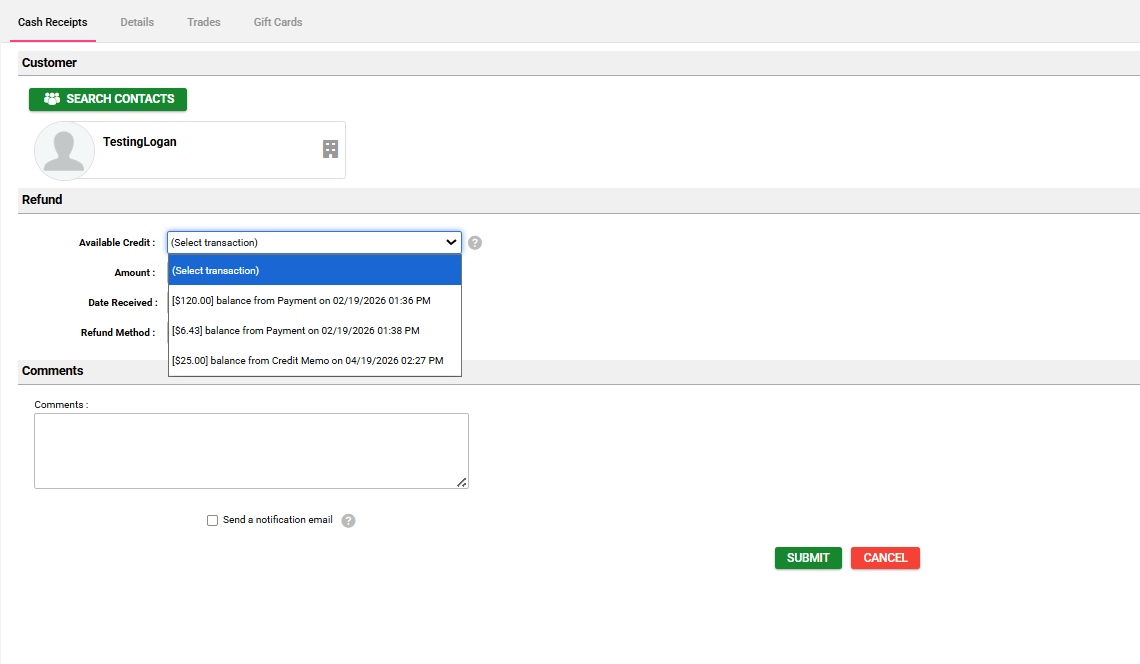Open the Trades tab
This screenshot has height=664, width=1140.
point(204,22)
